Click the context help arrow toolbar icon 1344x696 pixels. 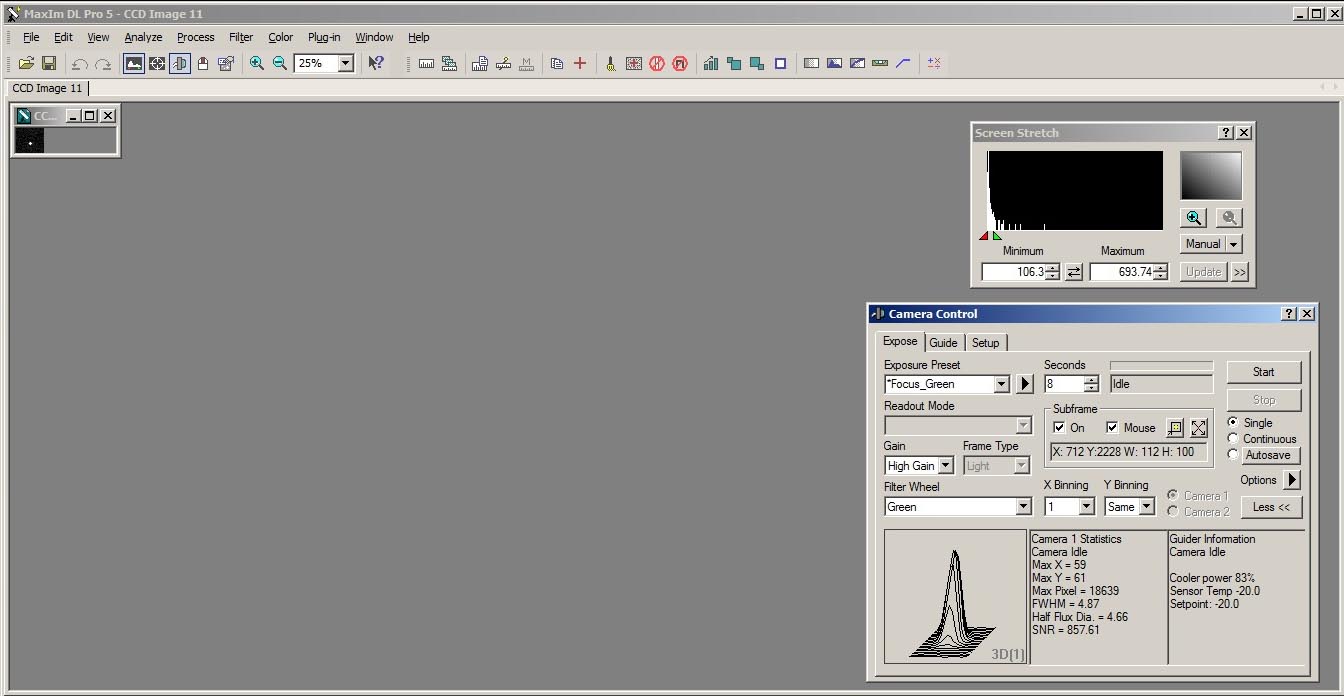click(x=376, y=63)
